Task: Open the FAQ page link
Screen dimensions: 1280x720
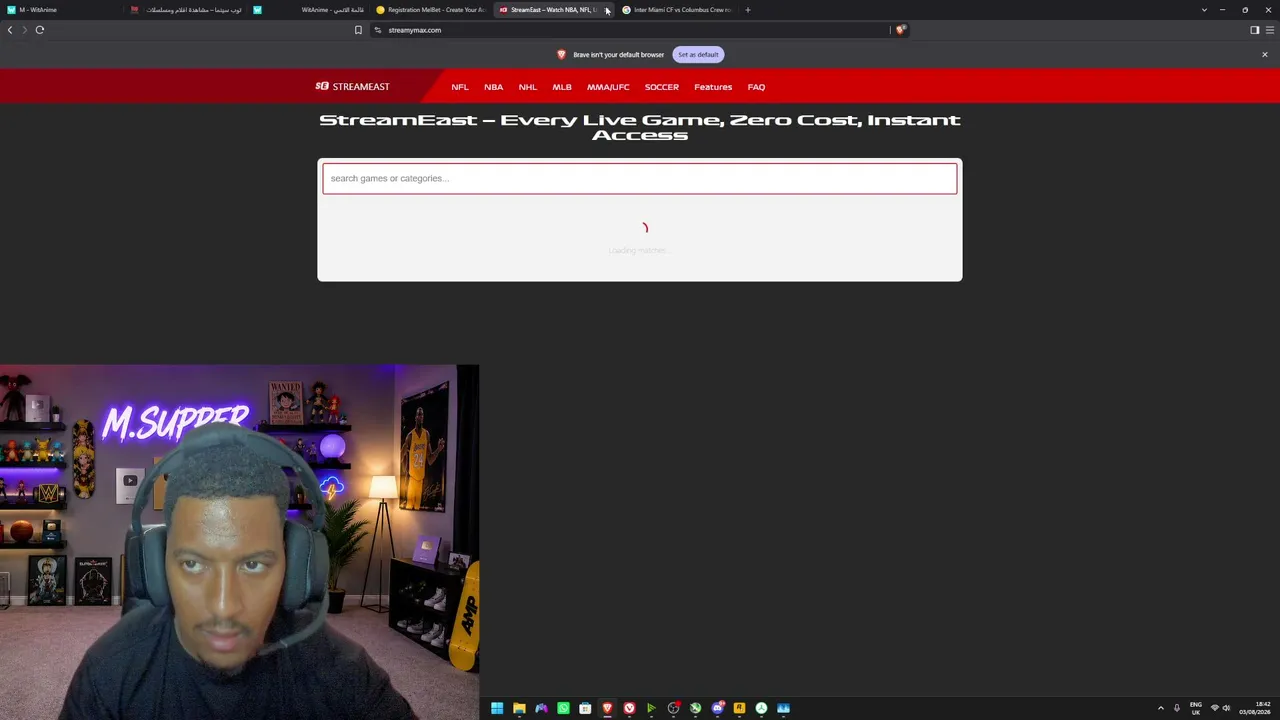Action: click(x=756, y=87)
